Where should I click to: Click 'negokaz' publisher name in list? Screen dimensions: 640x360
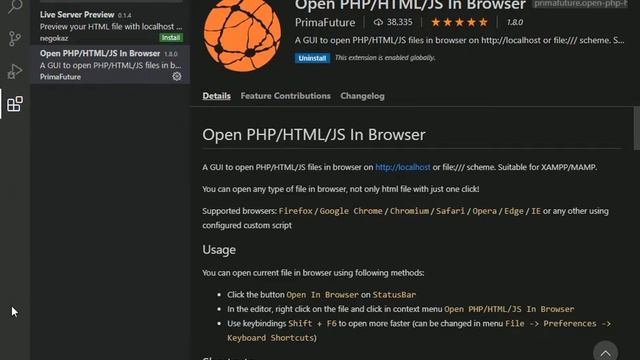[x=54, y=38]
